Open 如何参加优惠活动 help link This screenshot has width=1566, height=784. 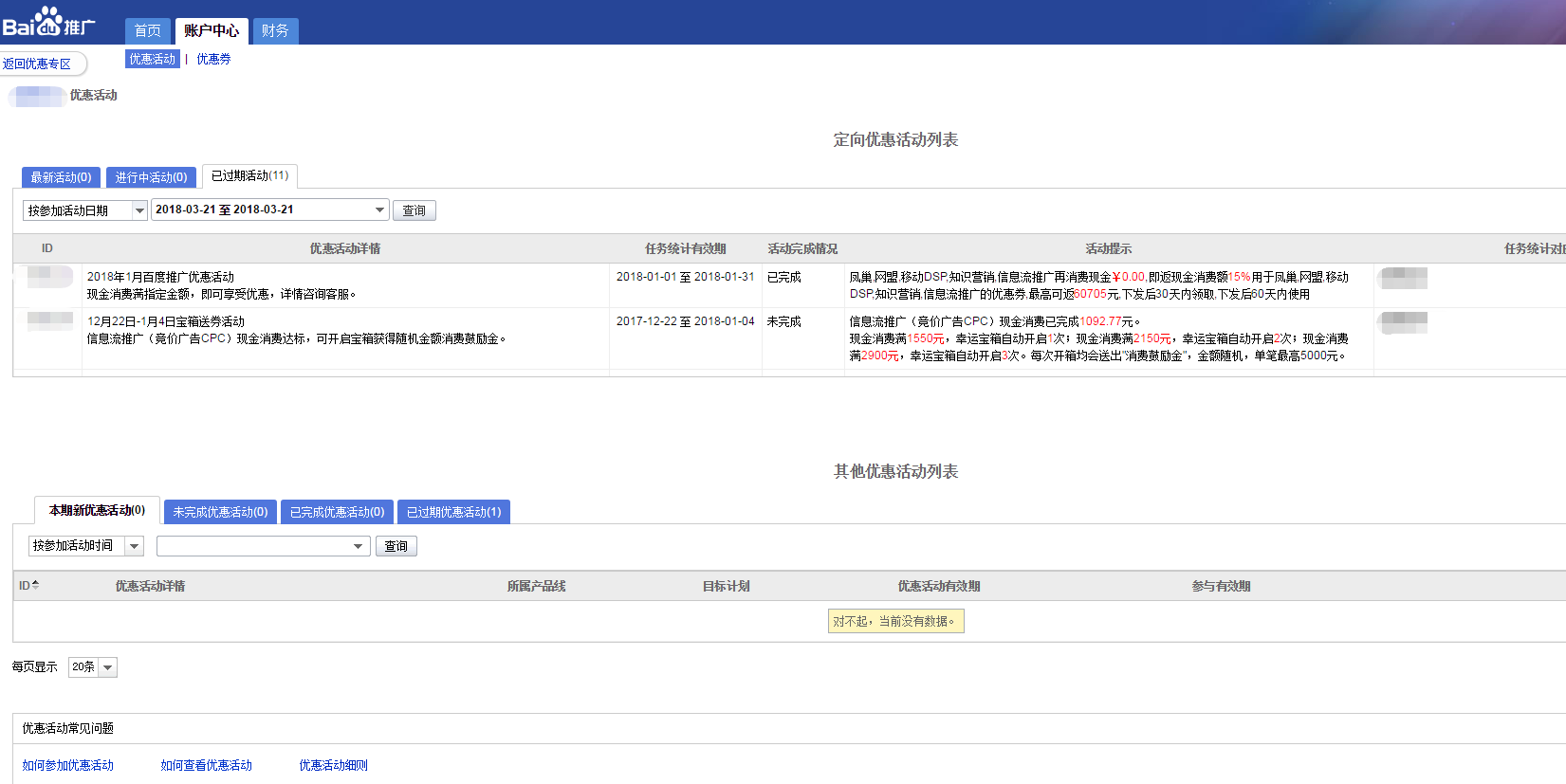pos(67,765)
